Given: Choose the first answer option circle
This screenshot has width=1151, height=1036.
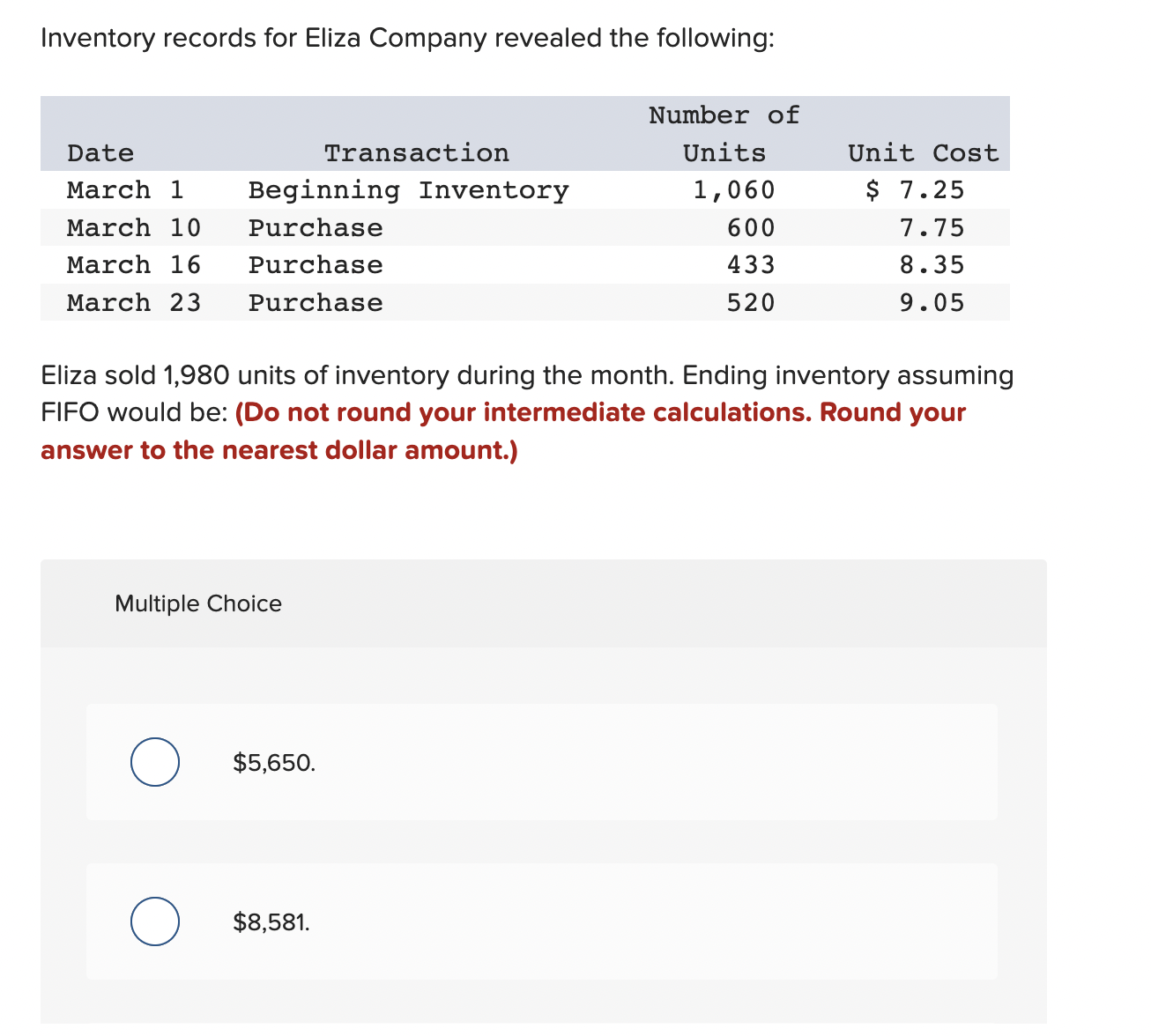Looking at the screenshot, I should click(154, 762).
